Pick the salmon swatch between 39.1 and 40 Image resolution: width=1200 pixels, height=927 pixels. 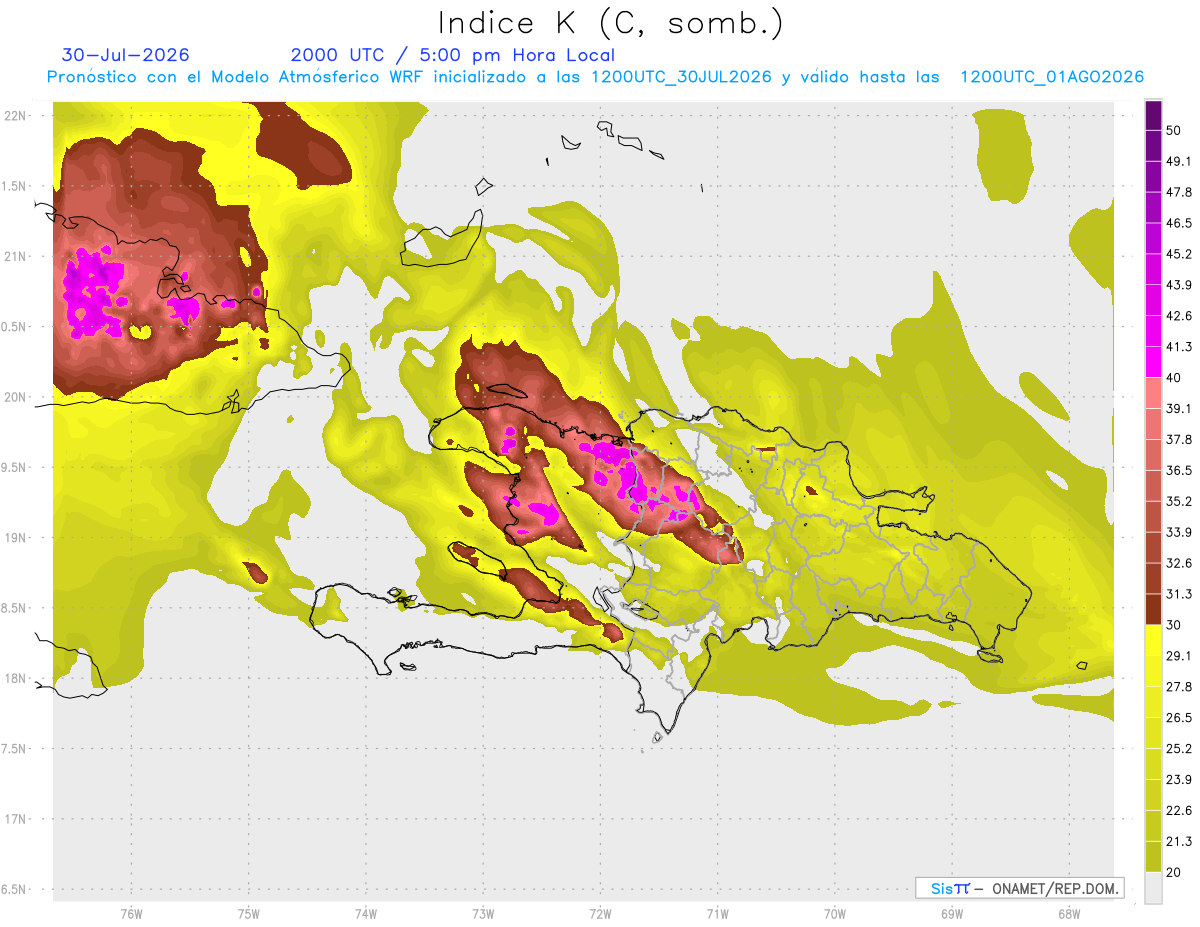[x=1153, y=393]
